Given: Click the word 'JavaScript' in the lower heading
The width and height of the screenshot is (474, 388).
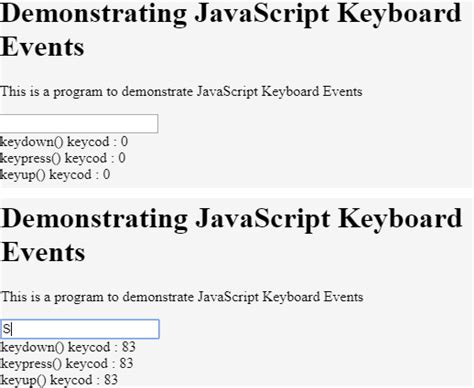Looking at the screenshot, I should pos(263,219).
